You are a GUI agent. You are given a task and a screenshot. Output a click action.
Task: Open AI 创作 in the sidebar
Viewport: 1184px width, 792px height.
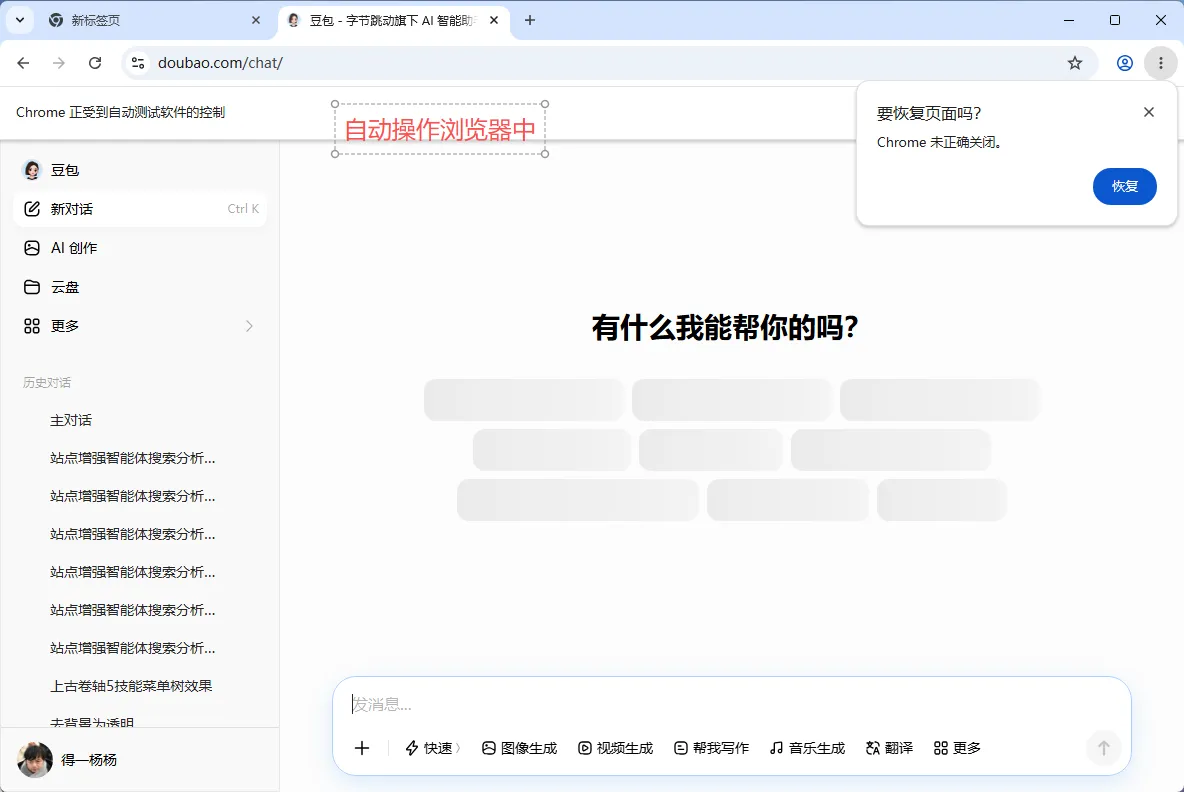140,248
